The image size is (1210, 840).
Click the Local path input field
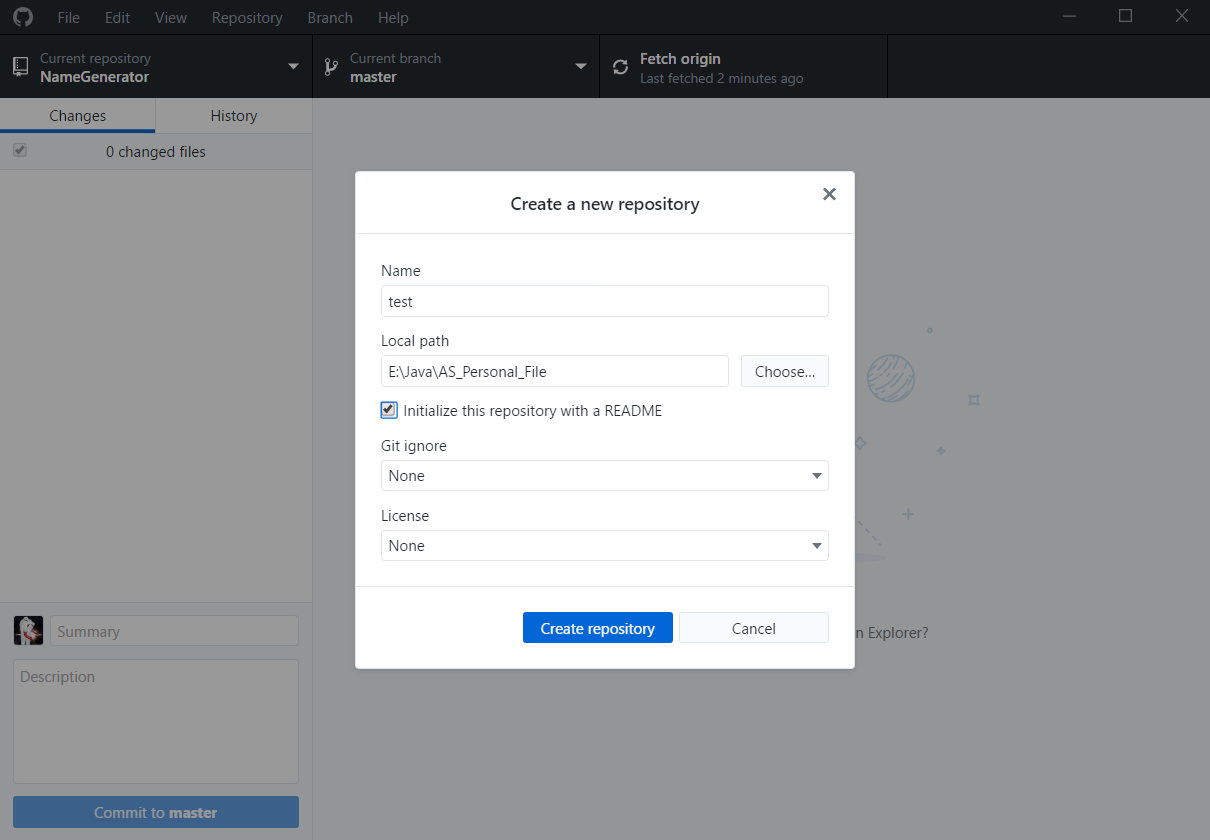pyautogui.click(x=555, y=371)
